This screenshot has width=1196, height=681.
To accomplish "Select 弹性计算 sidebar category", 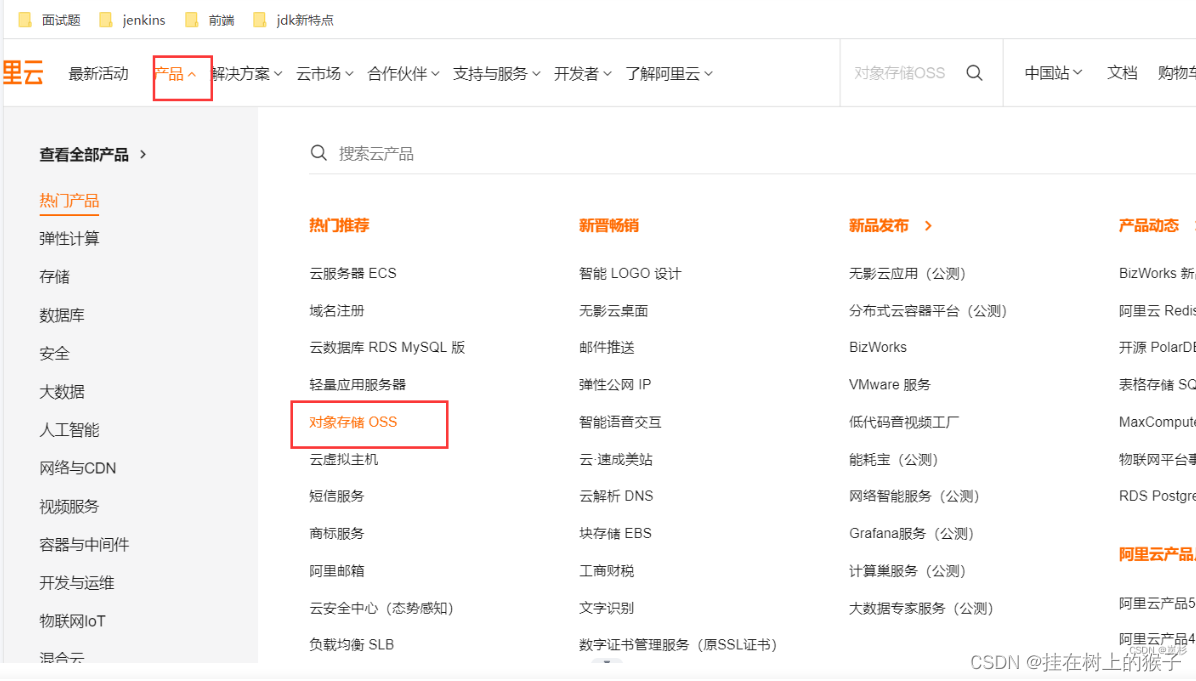I will pyautogui.click(x=69, y=239).
